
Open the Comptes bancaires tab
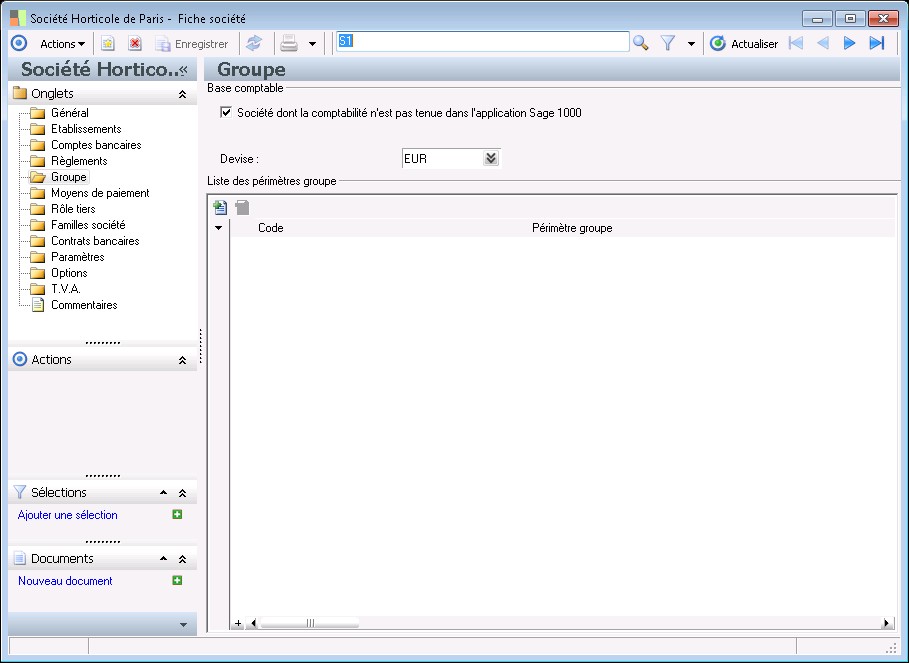click(x=96, y=145)
